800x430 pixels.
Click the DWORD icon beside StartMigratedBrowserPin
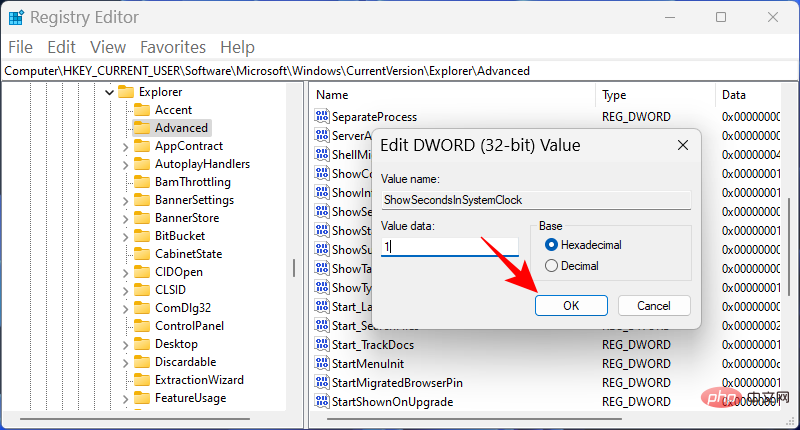pyautogui.click(x=322, y=383)
